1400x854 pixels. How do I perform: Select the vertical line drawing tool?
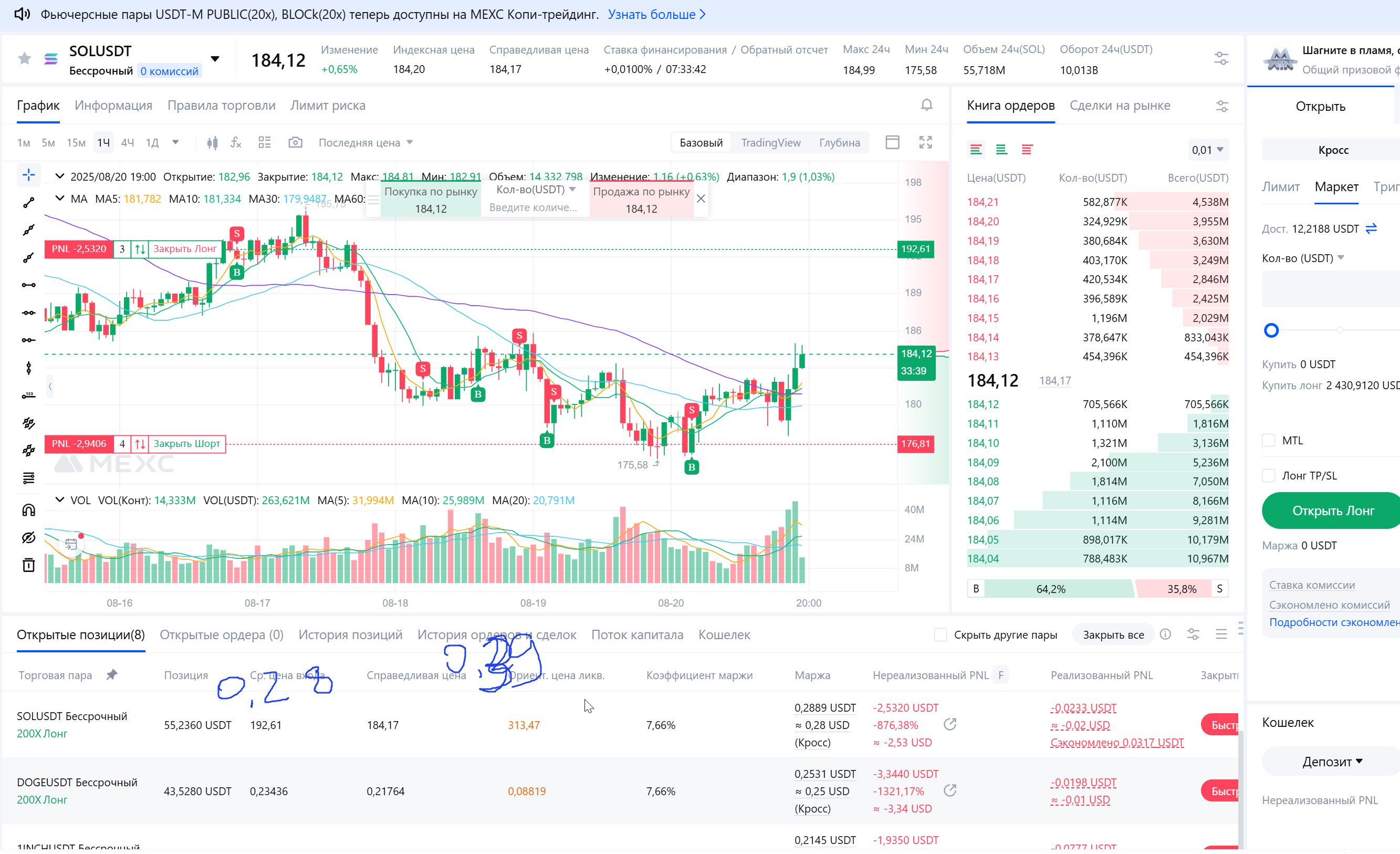[x=28, y=368]
